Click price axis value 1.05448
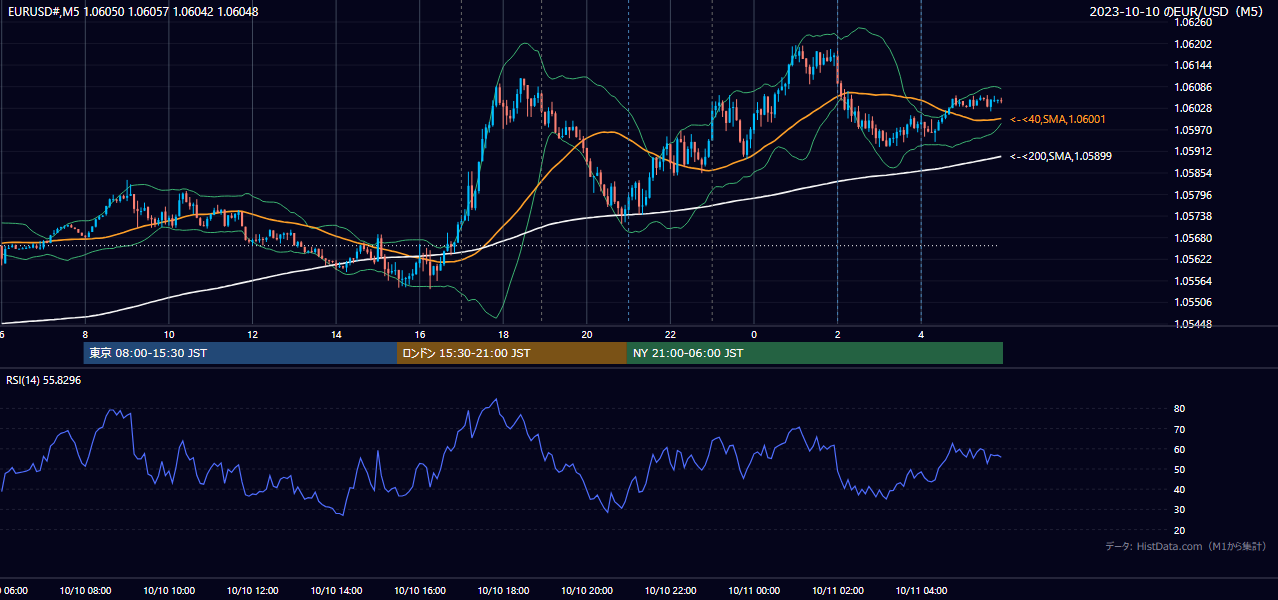Screen dimensions: 1278x600 tap(1193, 324)
